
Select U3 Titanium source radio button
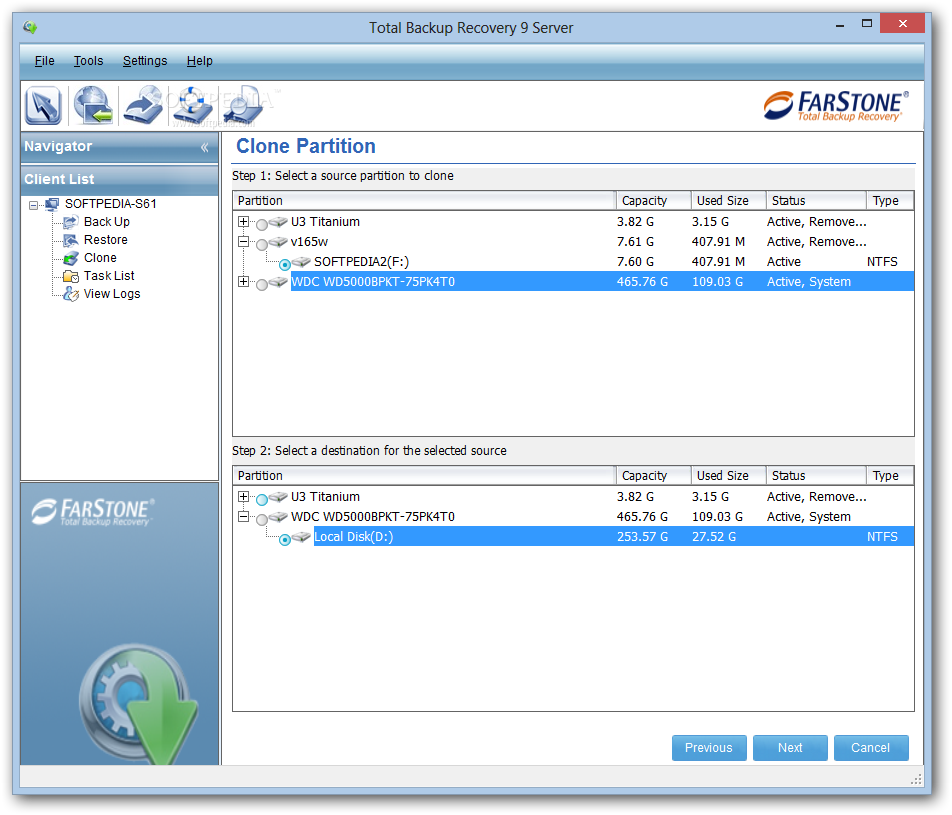pyautogui.click(x=262, y=225)
